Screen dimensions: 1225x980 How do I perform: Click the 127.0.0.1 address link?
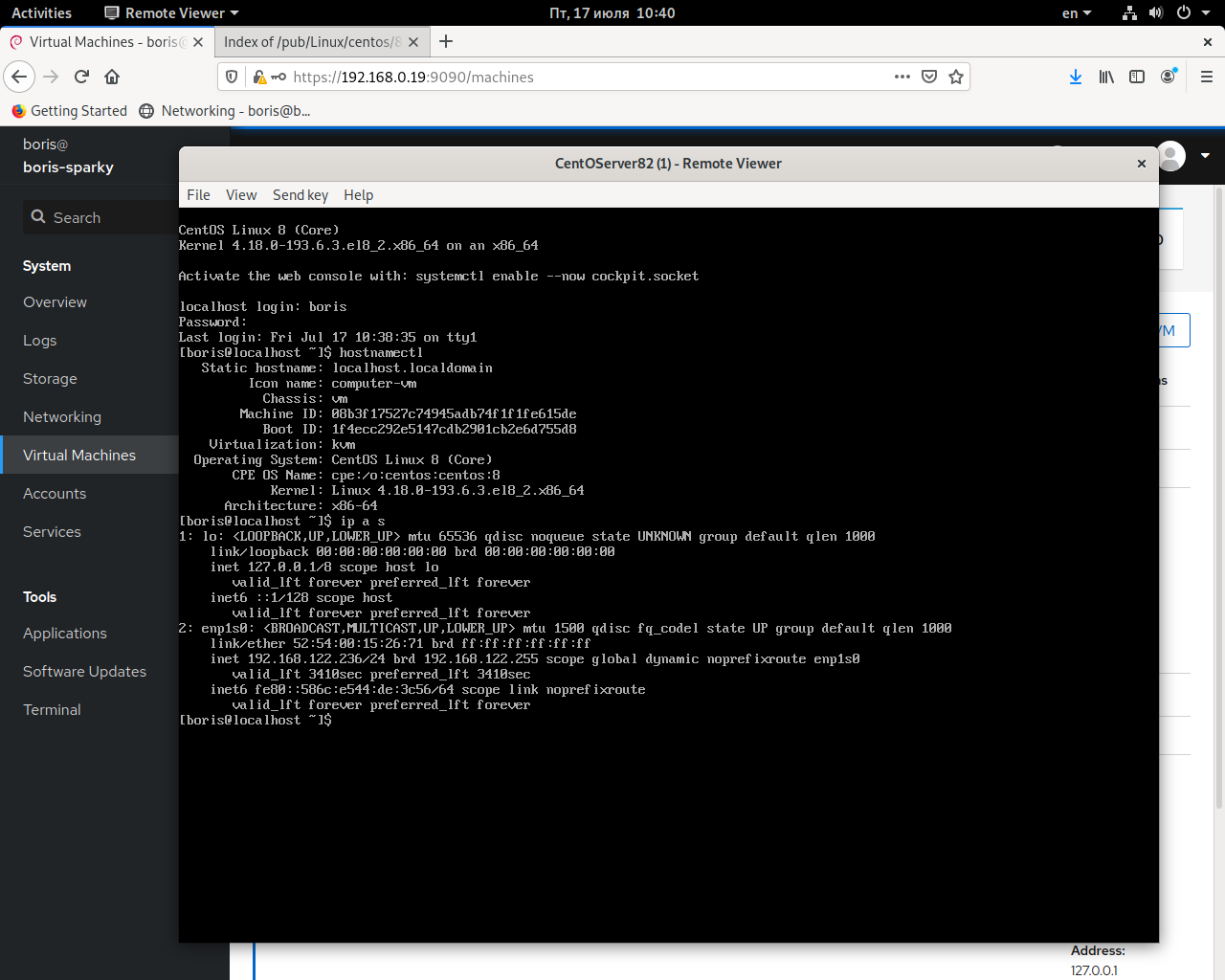tap(1094, 969)
